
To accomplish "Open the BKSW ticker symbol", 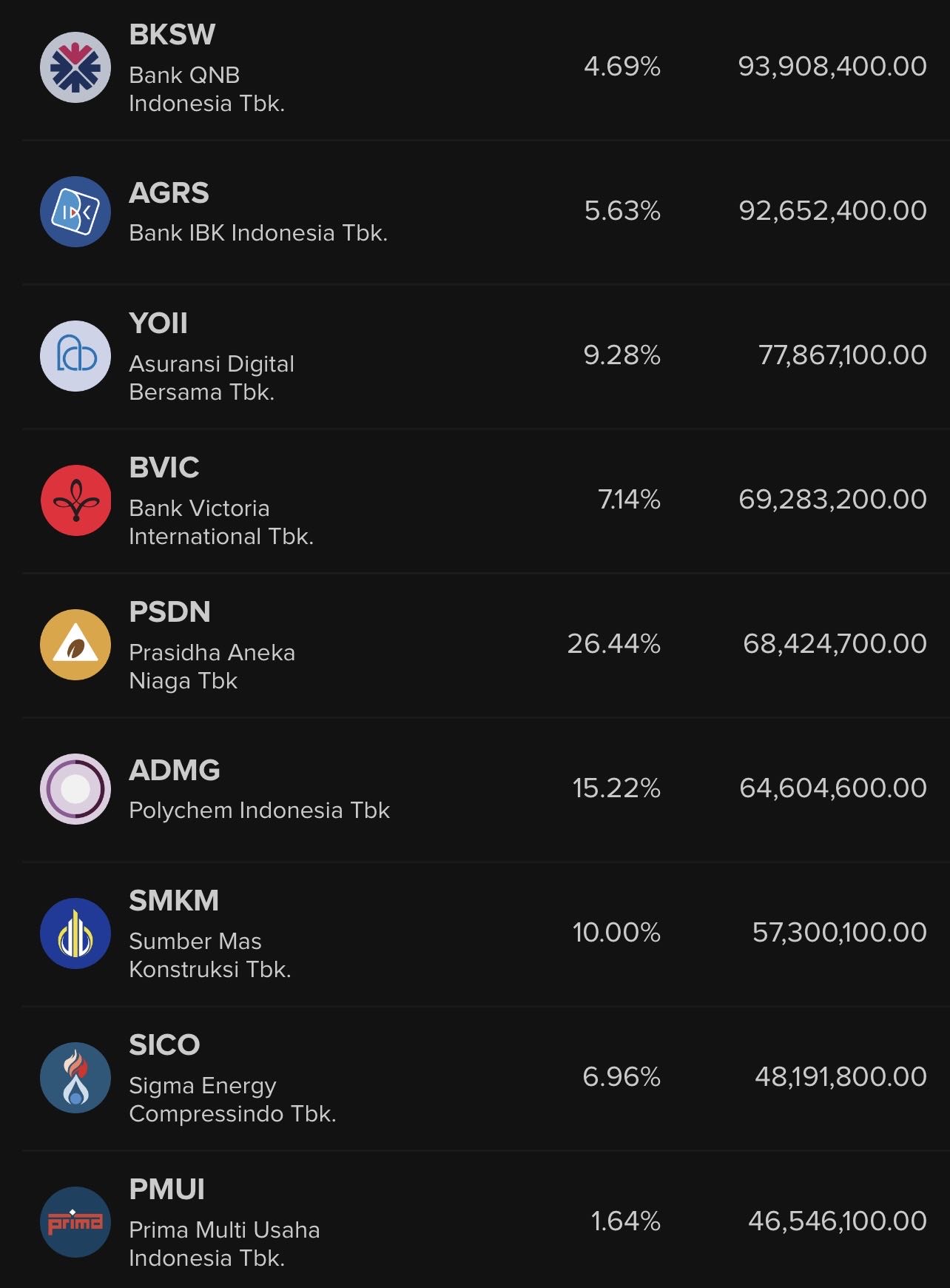I will coord(172,35).
